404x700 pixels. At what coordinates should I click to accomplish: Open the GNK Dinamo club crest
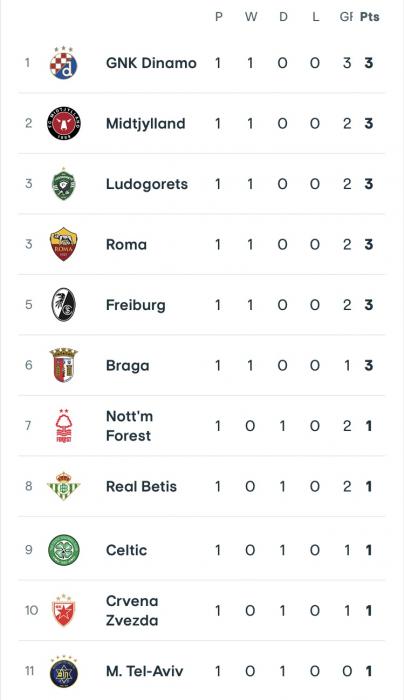pyautogui.click(x=63, y=62)
